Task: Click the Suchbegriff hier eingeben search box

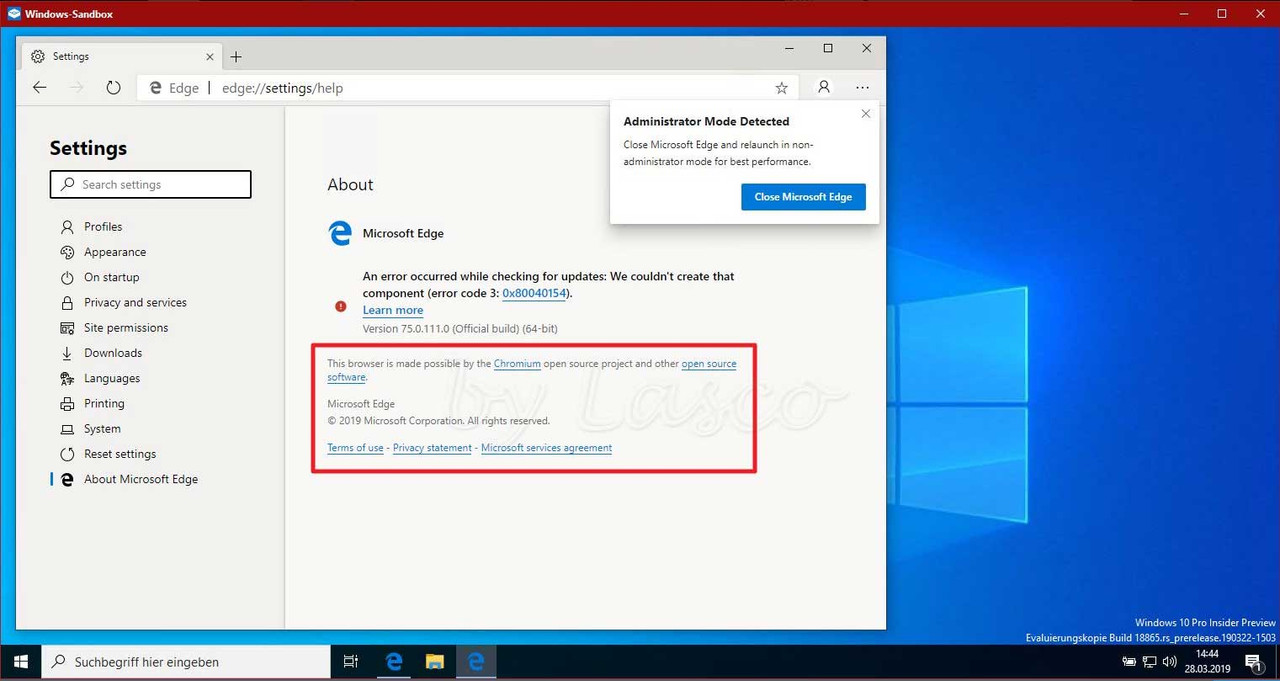Action: (186, 662)
